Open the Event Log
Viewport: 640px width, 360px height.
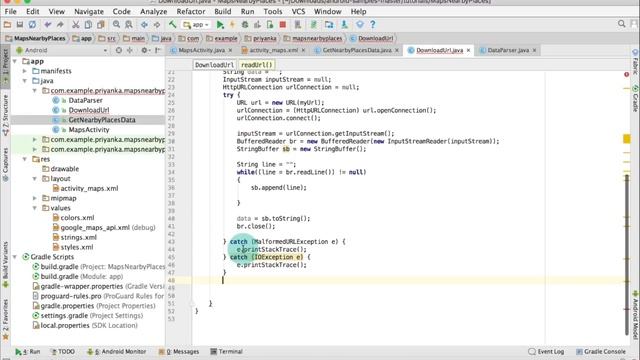[x=546, y=351]
